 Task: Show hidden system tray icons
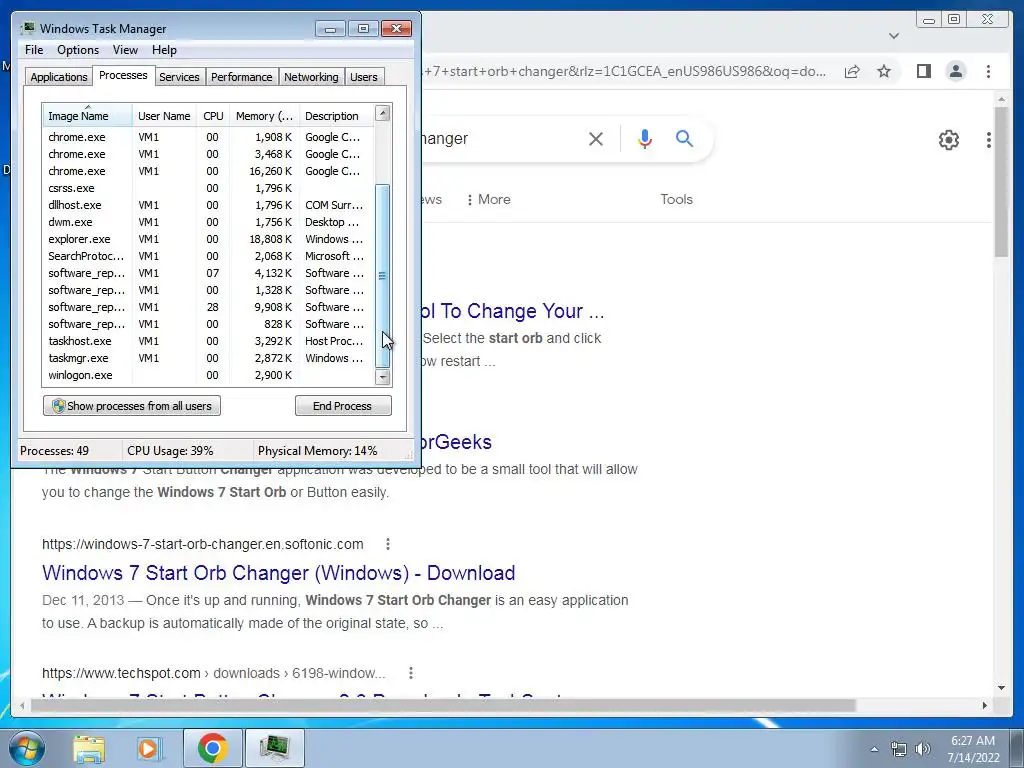point(874,750)
